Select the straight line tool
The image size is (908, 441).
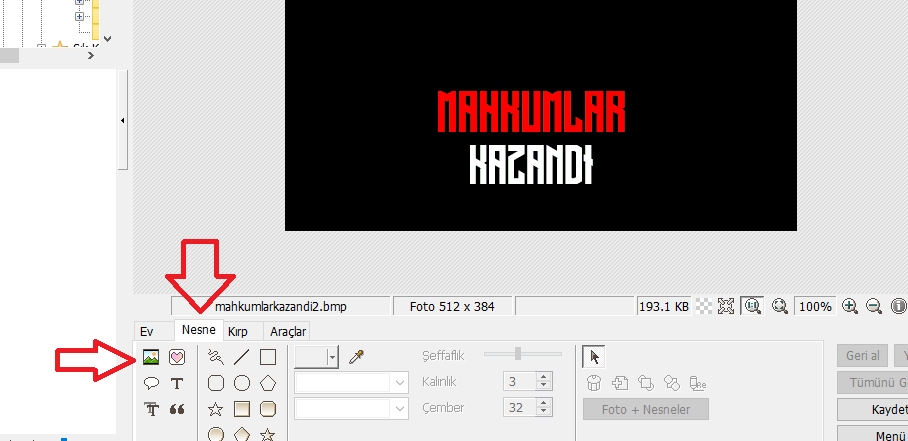coord(241,358)
